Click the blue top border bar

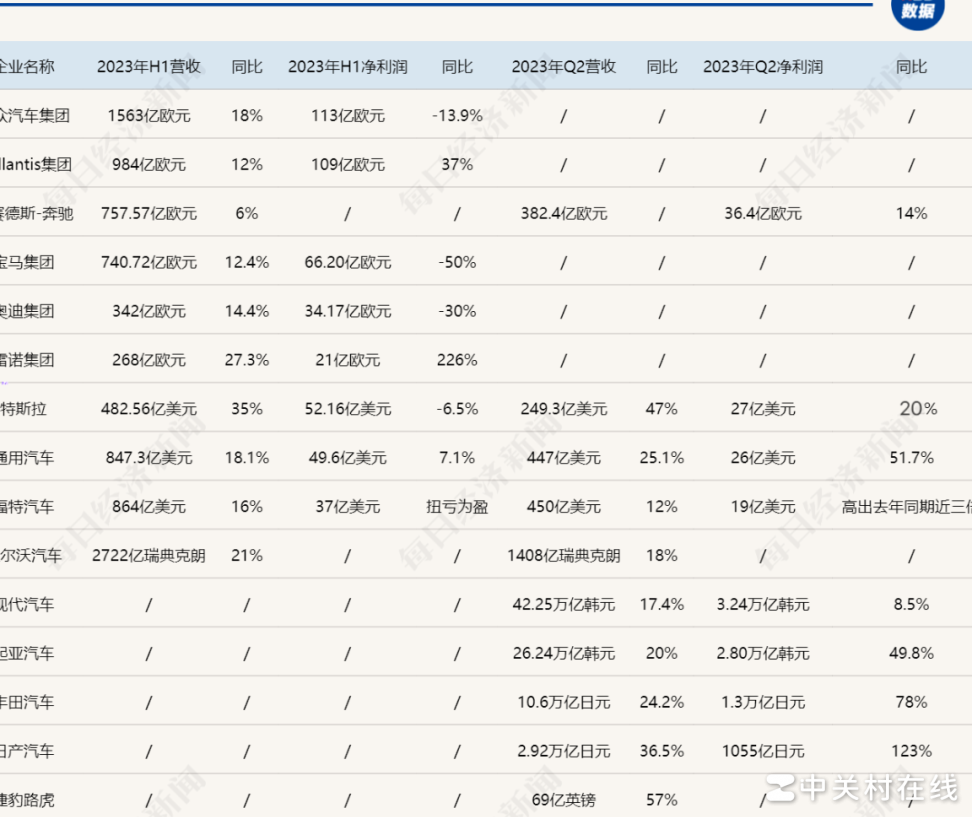pos(486,3)
